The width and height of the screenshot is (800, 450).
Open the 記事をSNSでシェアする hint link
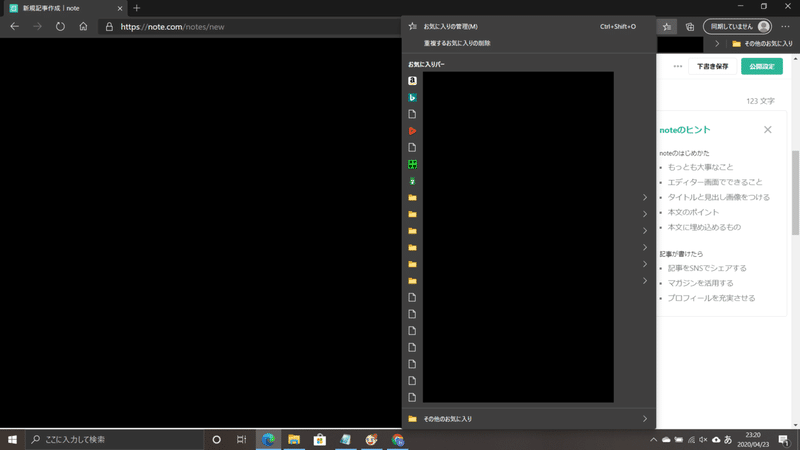pos(707,268)
